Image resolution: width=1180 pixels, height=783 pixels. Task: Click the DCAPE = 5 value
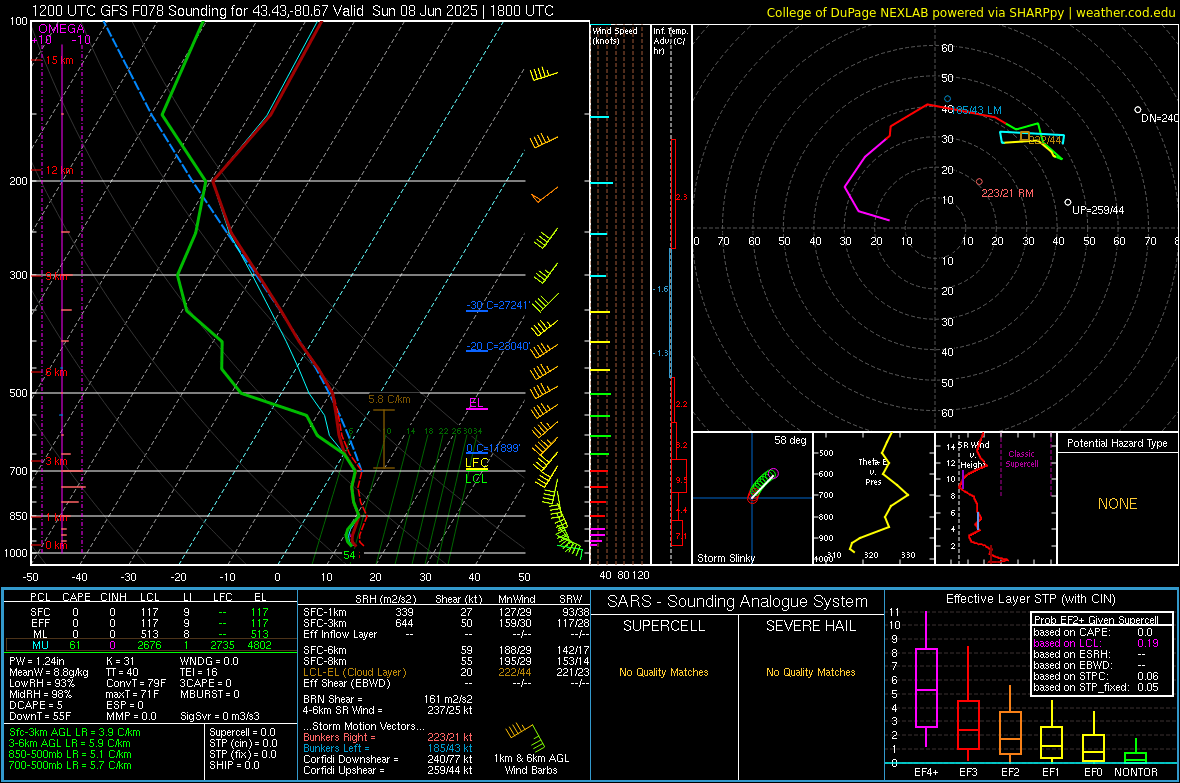(x=35, y=705)
